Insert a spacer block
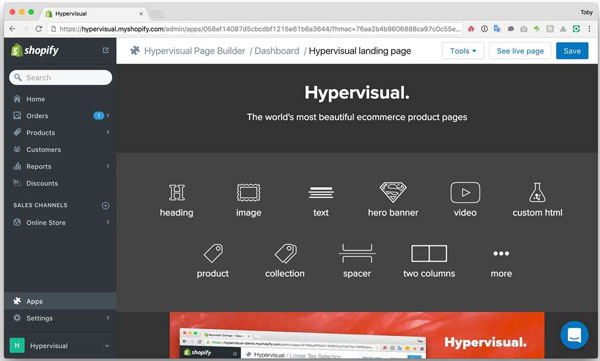This screenshot has height=361, width=600. [x=357, y=261]
